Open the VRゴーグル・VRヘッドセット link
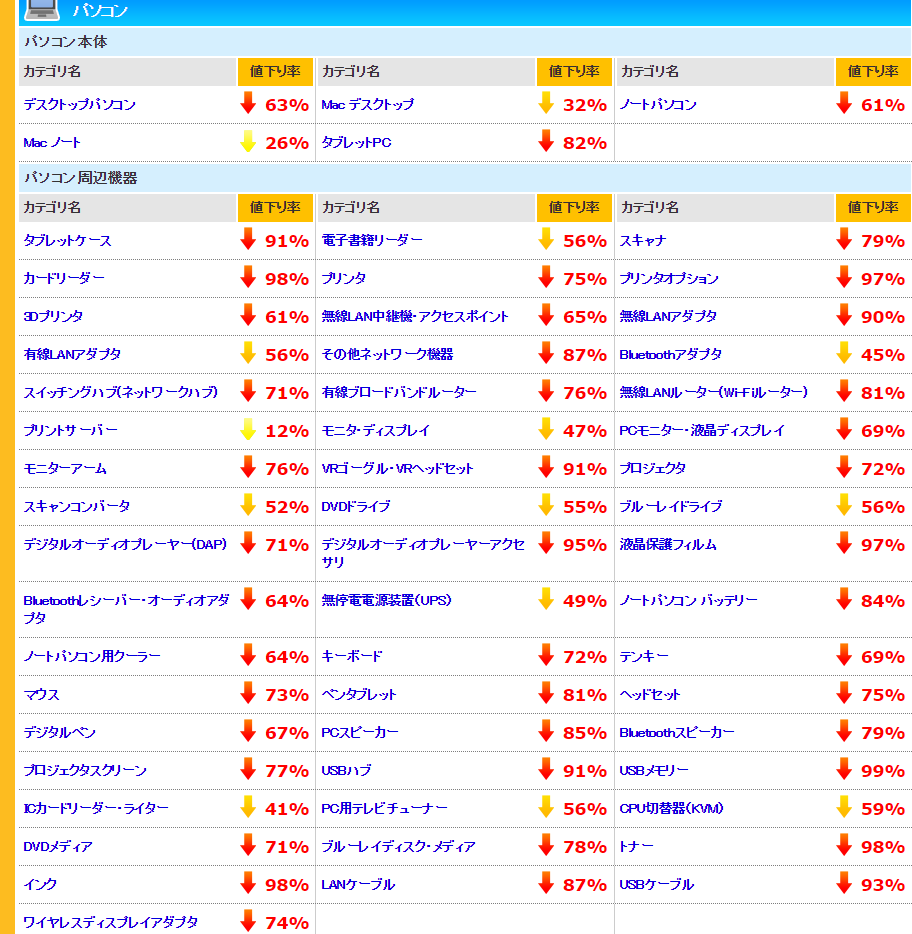This screenshot has height=934, width=912. click(397, 469)
